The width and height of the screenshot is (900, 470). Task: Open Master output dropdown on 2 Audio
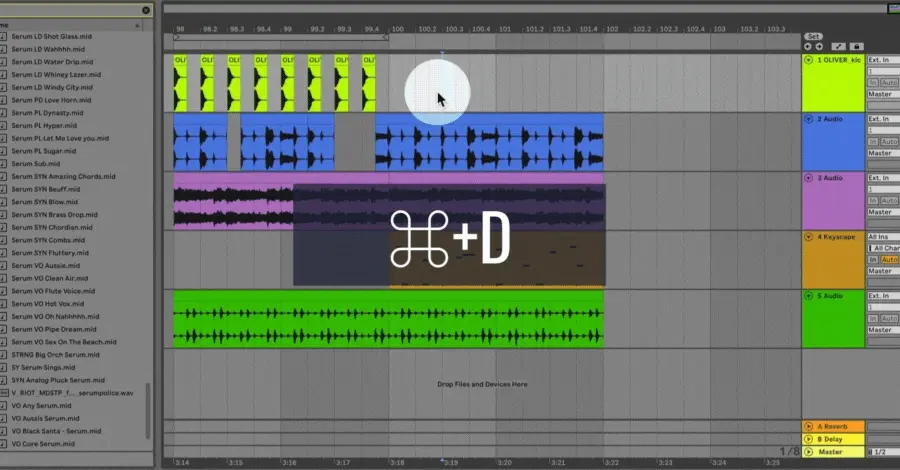[883, 153]
